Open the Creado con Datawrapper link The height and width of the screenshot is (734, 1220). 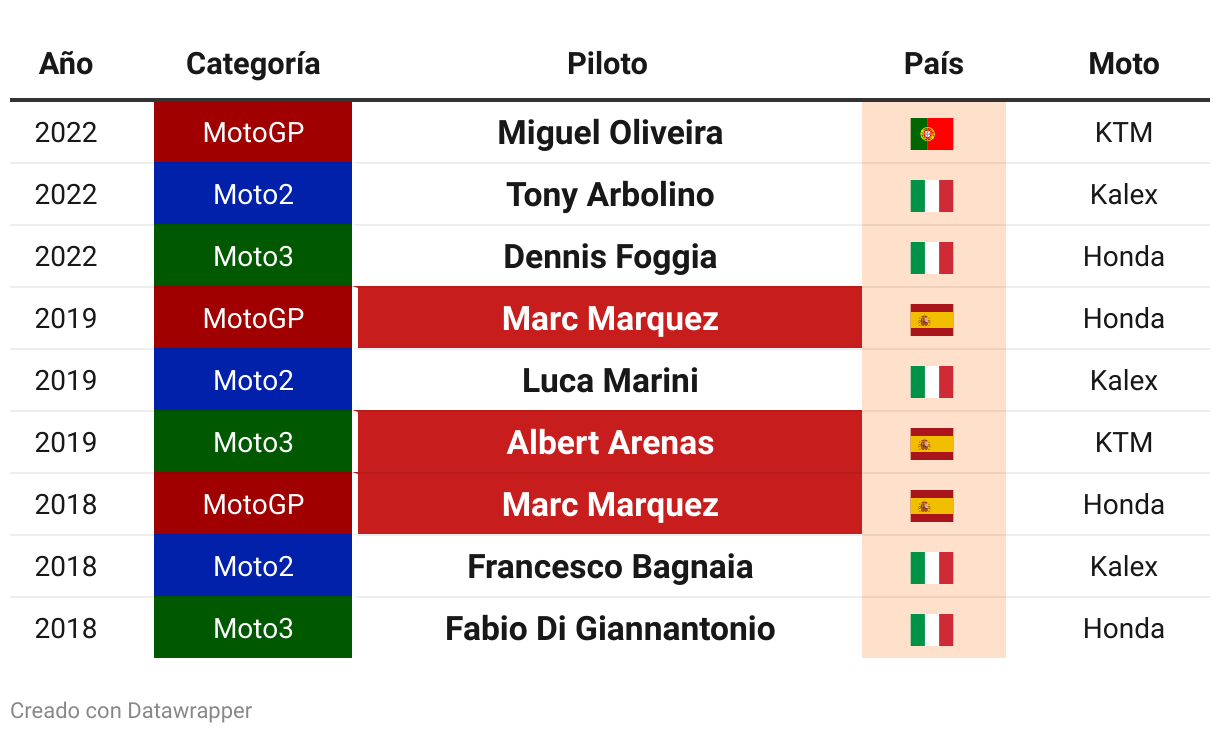pos(131,711)
